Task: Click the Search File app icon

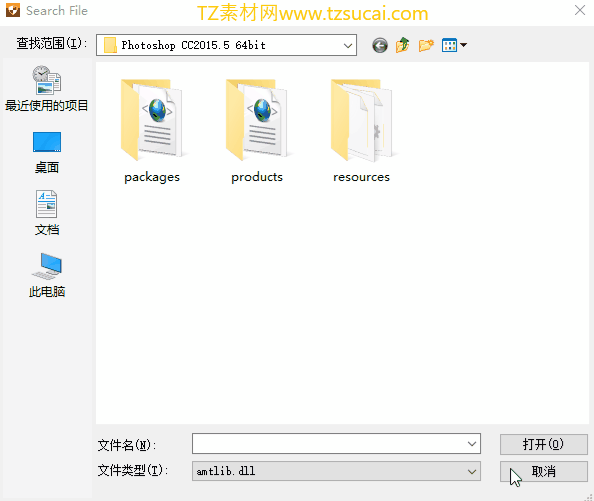Action: coord(13,11)
